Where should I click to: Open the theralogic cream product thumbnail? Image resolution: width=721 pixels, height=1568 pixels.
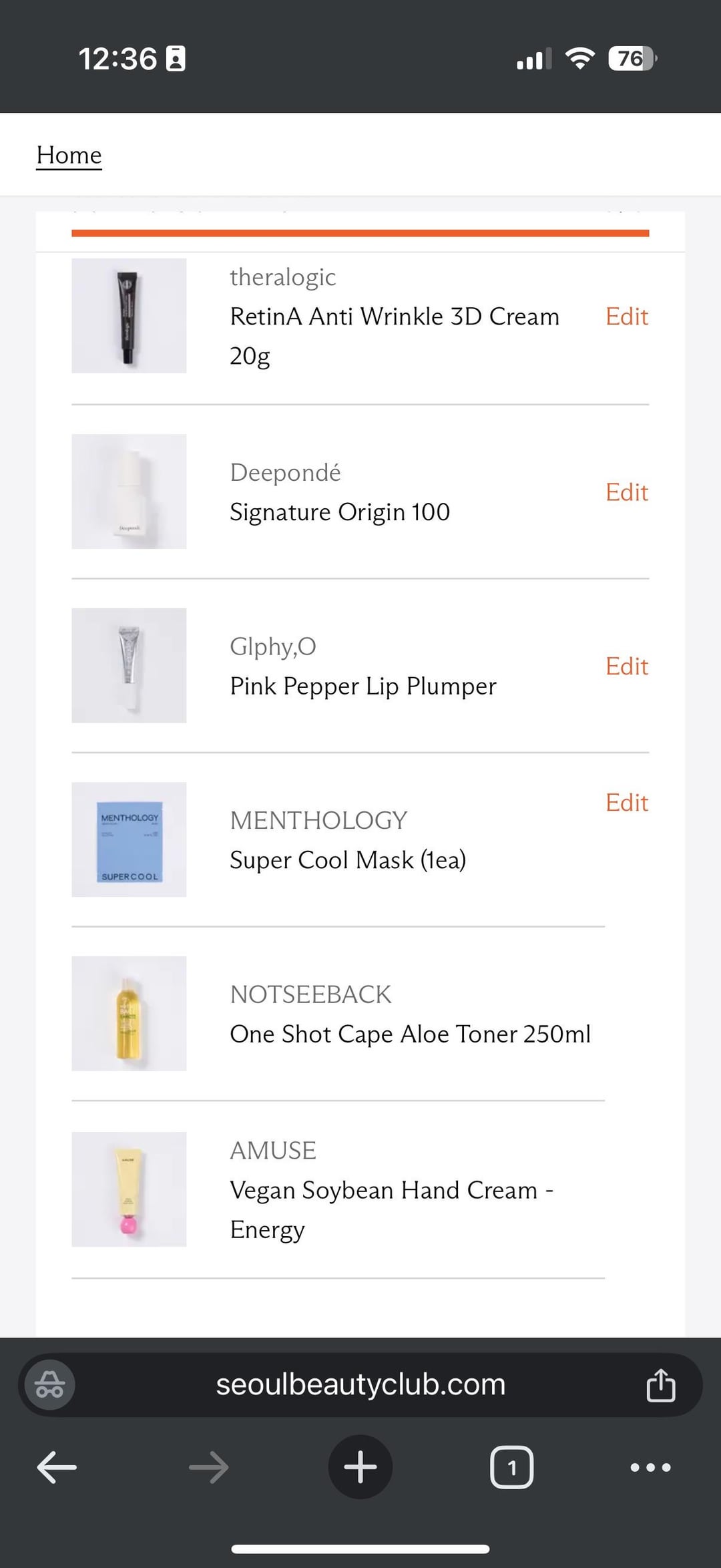pyautogui.click(x=129, y=316)
